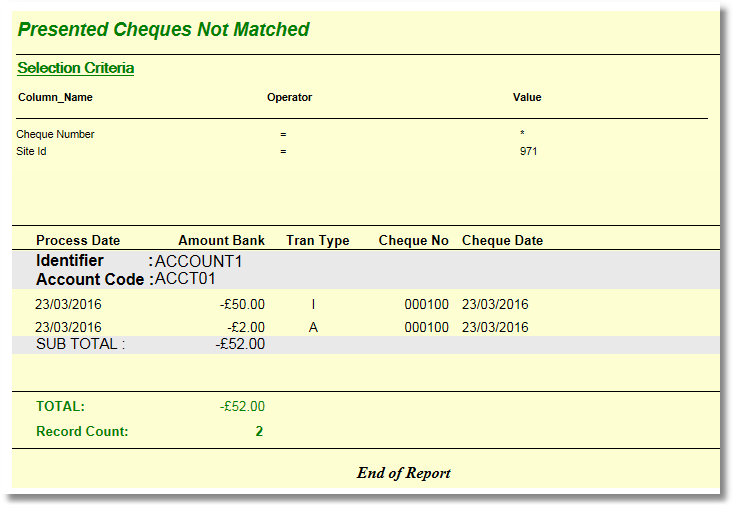
Task: Select the Column_Name header
Action: pos(55,98)
